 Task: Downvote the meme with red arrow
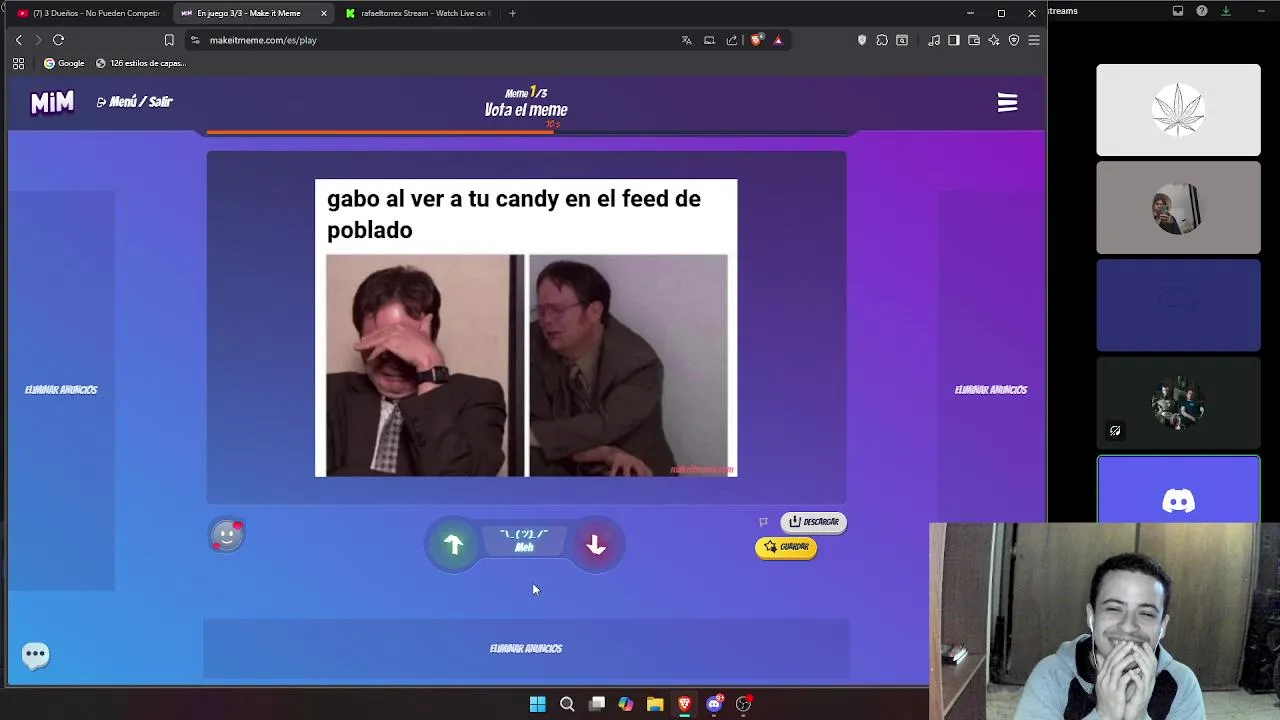(596, 544)
